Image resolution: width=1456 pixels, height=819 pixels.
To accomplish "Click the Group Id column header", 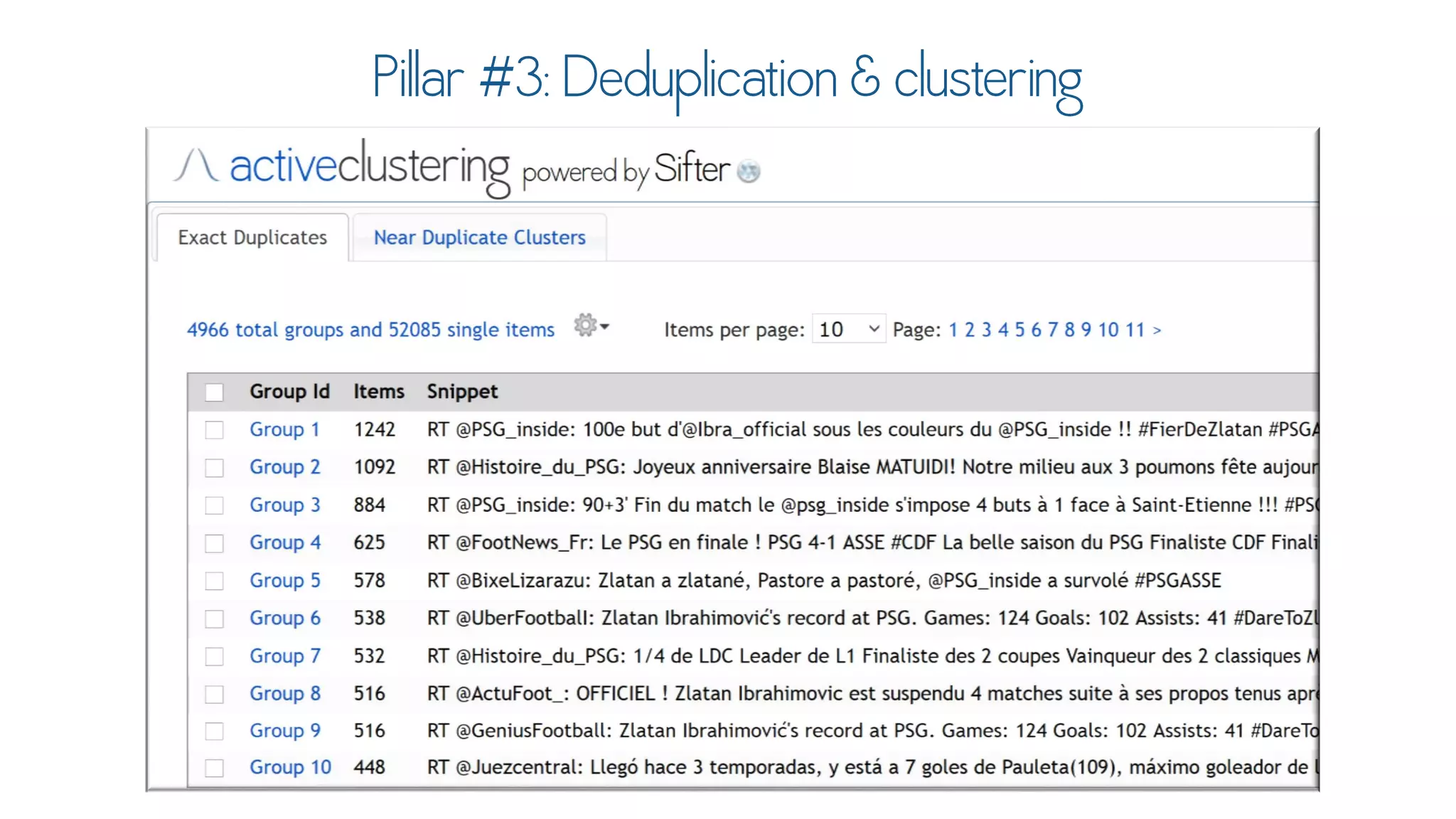I will [289, 392].
